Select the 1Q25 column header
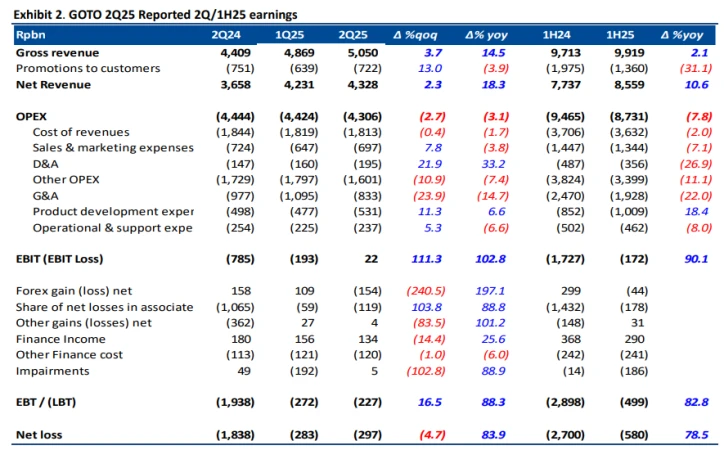Viewport: 724px width, 450px height. (x=289, y=35)
